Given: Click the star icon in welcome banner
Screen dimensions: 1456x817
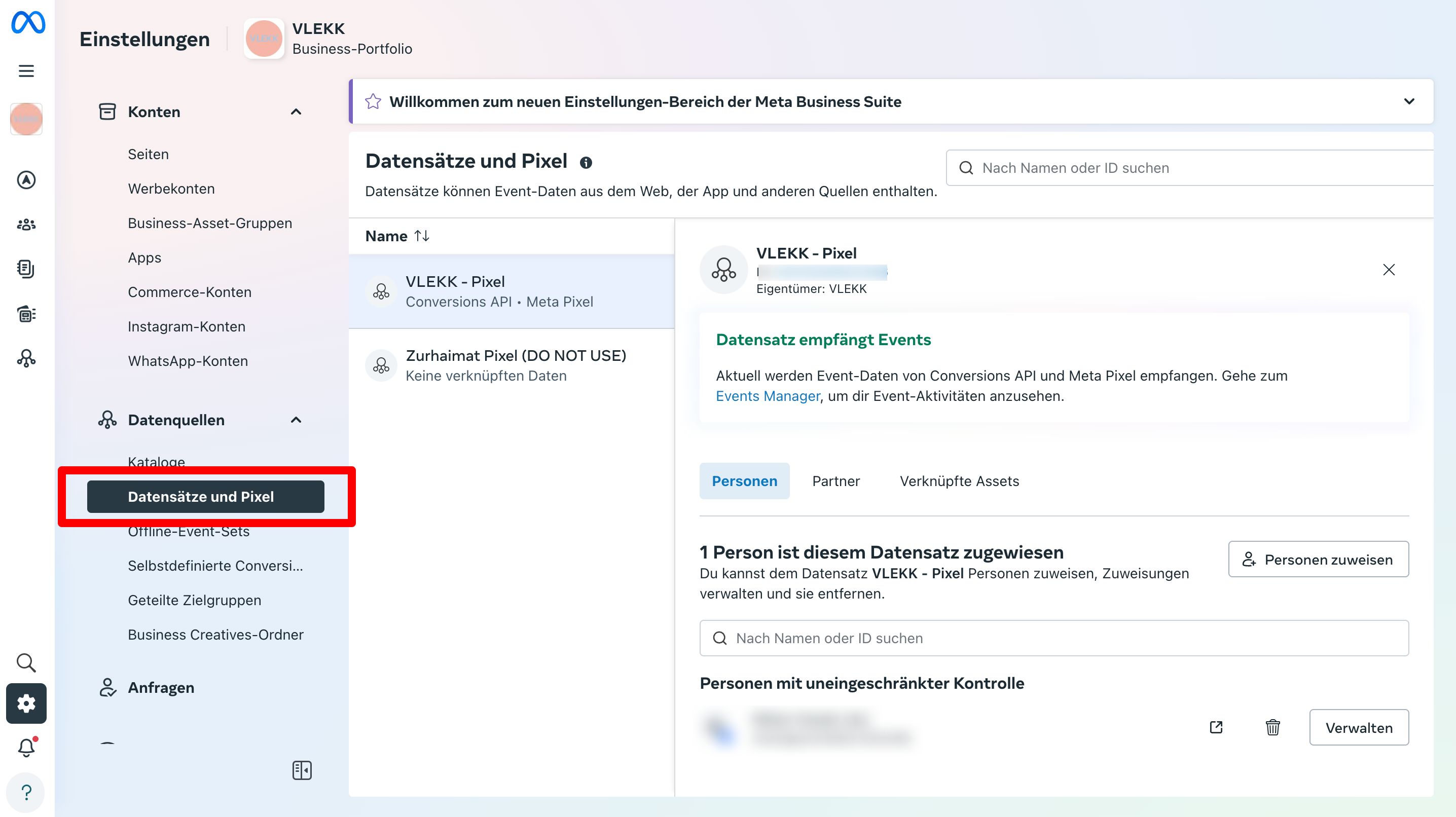Looking at the screenshot, I should coord(373,102).
